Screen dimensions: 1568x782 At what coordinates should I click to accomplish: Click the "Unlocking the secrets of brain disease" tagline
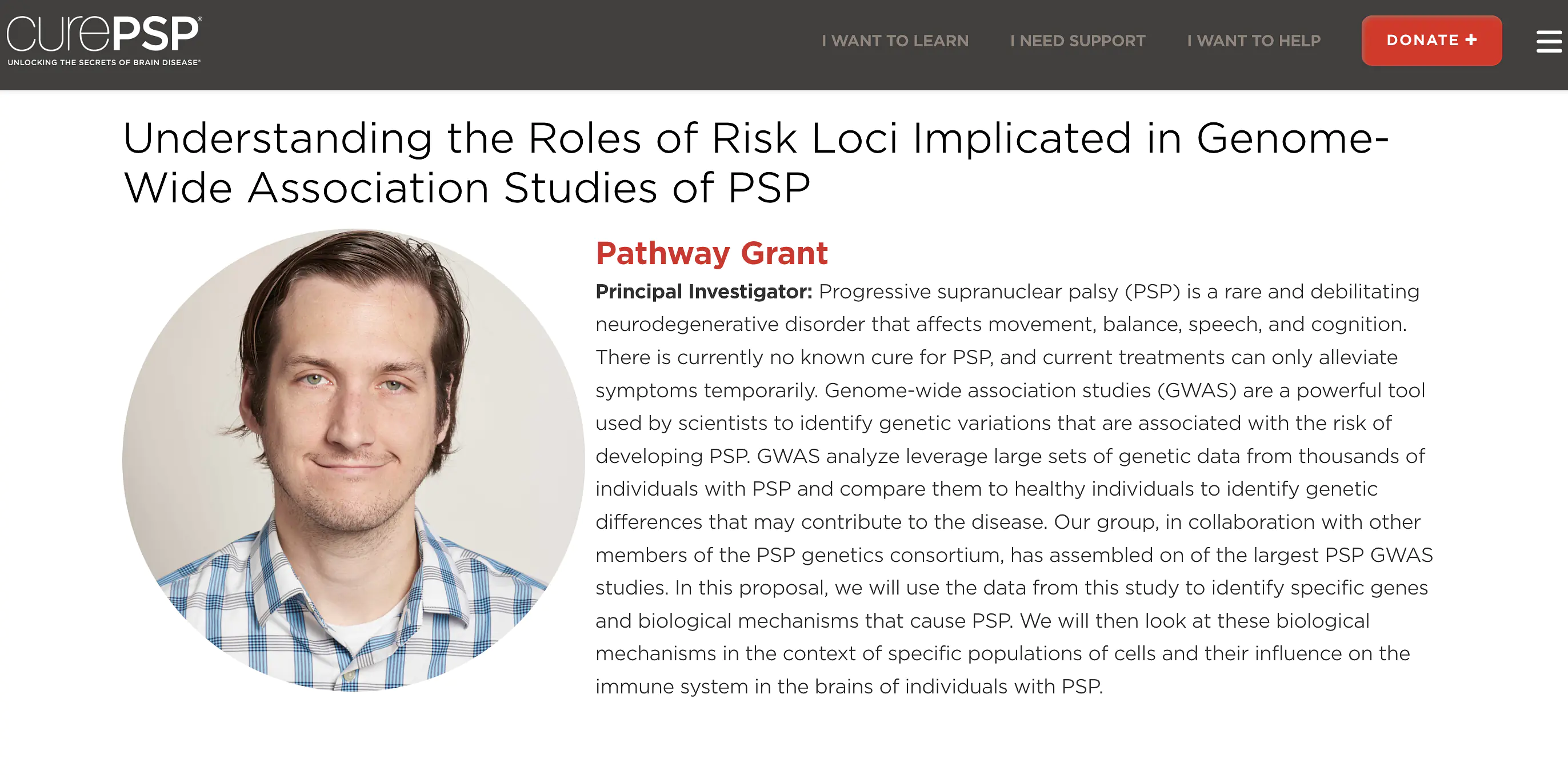pyautogui.click(x=103, y=62)
